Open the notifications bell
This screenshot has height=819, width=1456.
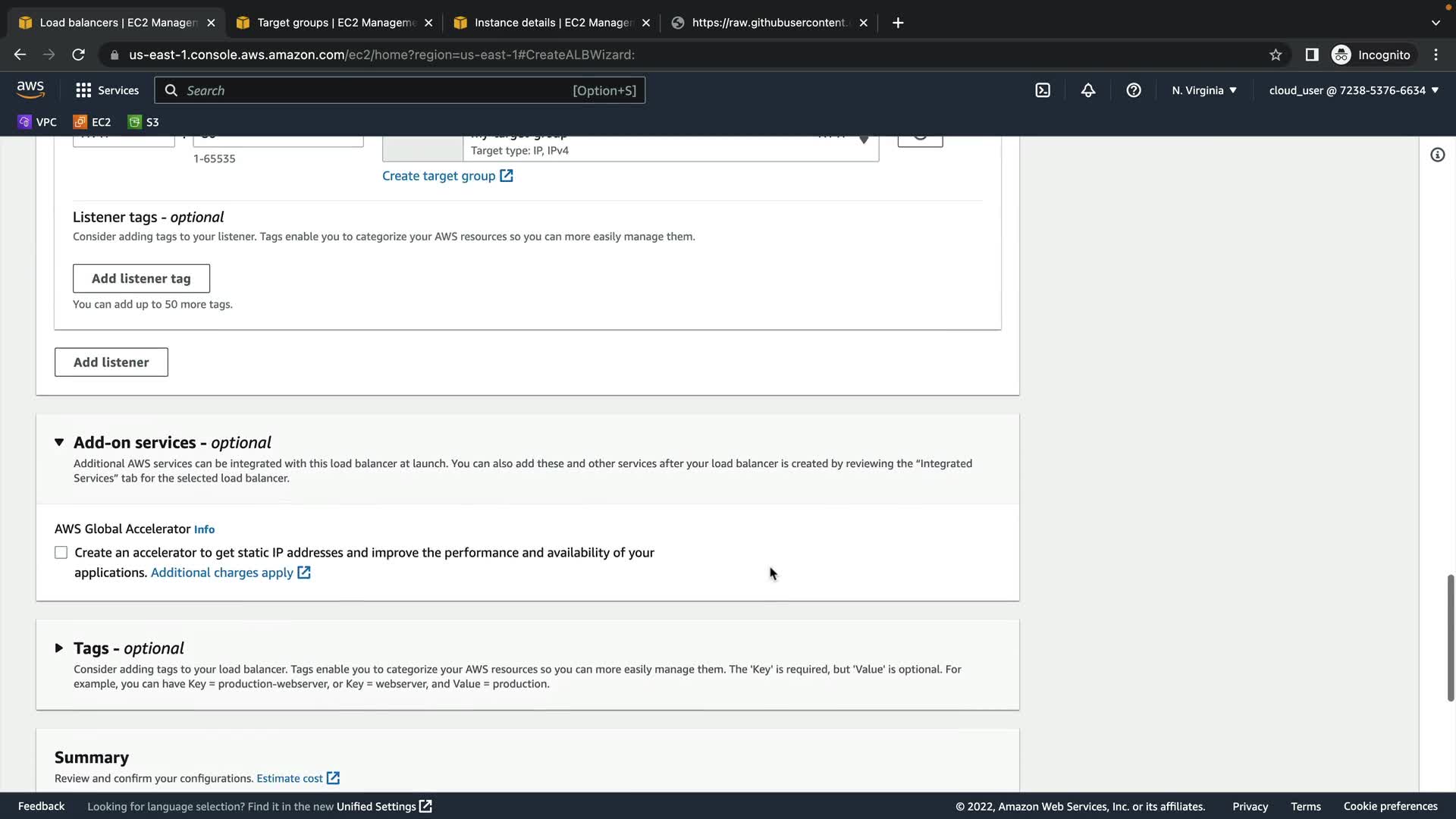click(x=1088, y=90)
